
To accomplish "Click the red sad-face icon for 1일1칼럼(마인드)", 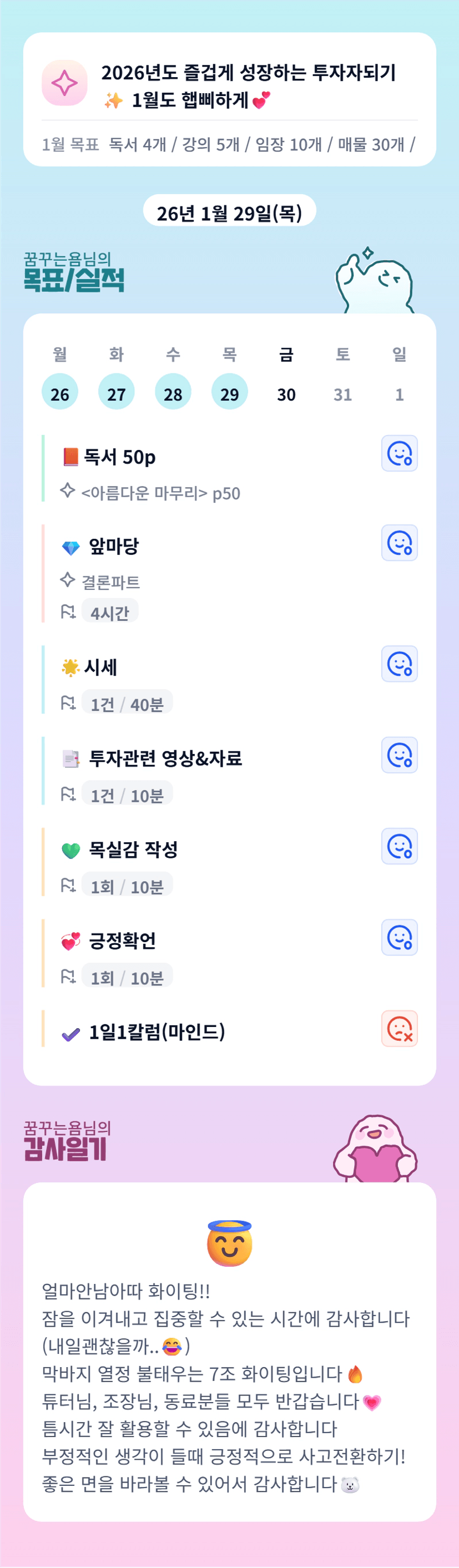I will (400, 1029).
